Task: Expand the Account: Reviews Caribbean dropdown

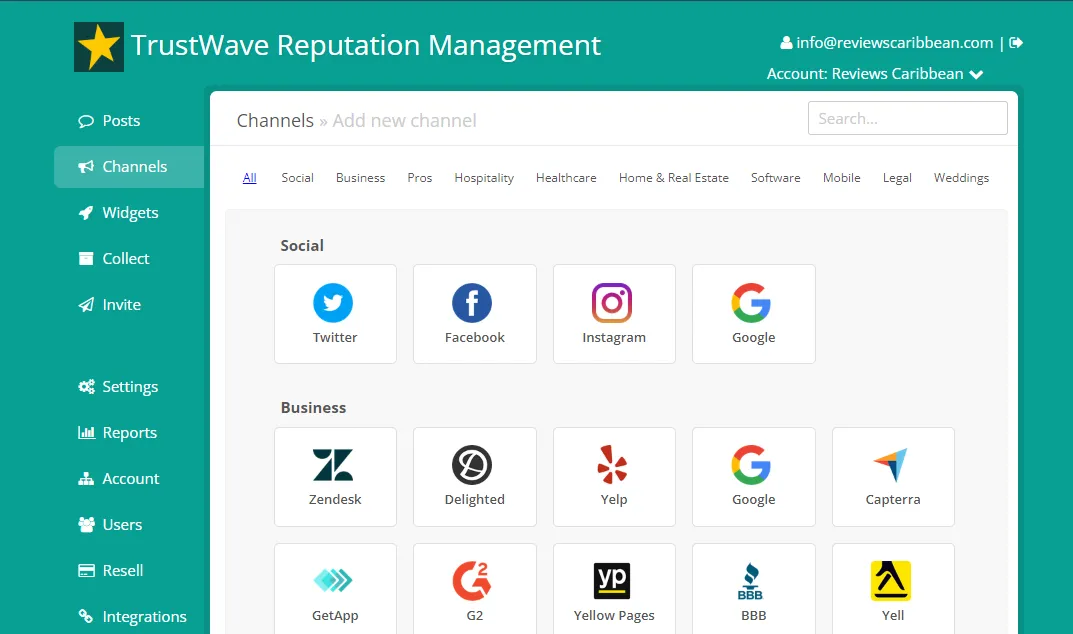Action: pyautogui.click(x=875, y=74)
